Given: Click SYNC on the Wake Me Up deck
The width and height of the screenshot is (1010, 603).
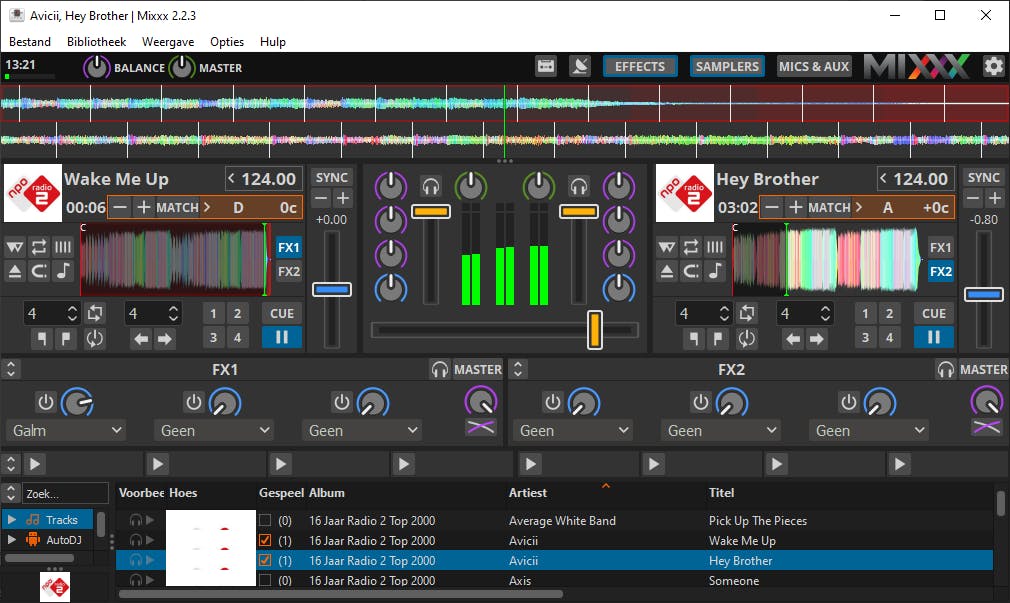Looking at the screenshot, I should point(331,176).
